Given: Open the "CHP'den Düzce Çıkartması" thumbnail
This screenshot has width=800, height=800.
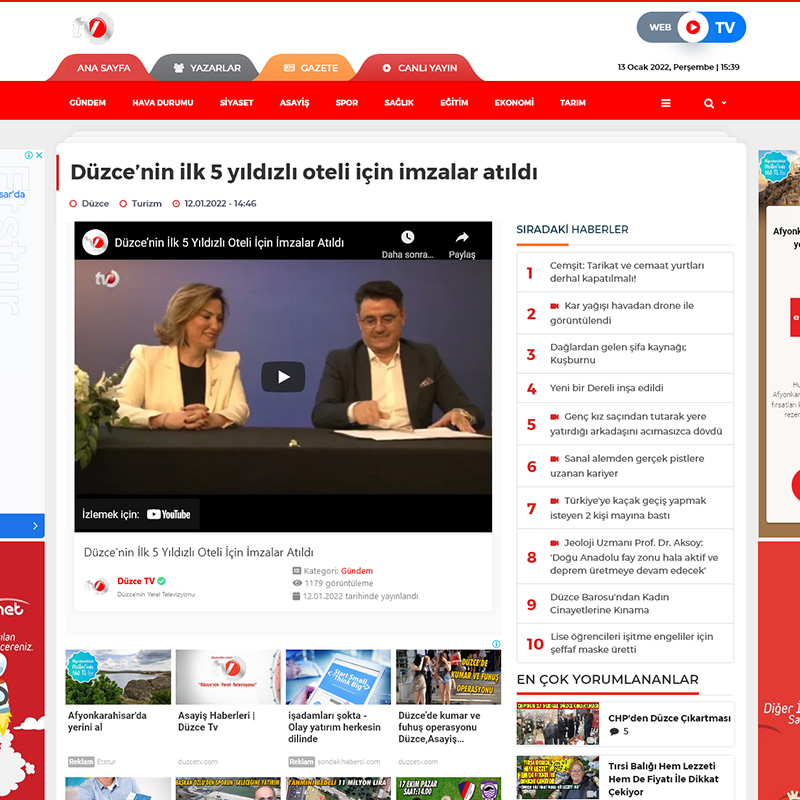Looking at the screenshot, I should point(557,723).
